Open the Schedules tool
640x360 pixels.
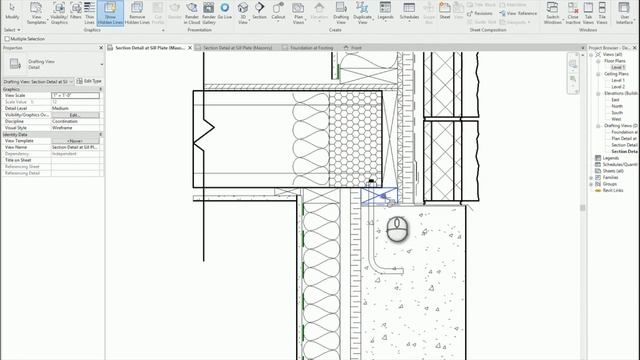(x=409, y=11)
